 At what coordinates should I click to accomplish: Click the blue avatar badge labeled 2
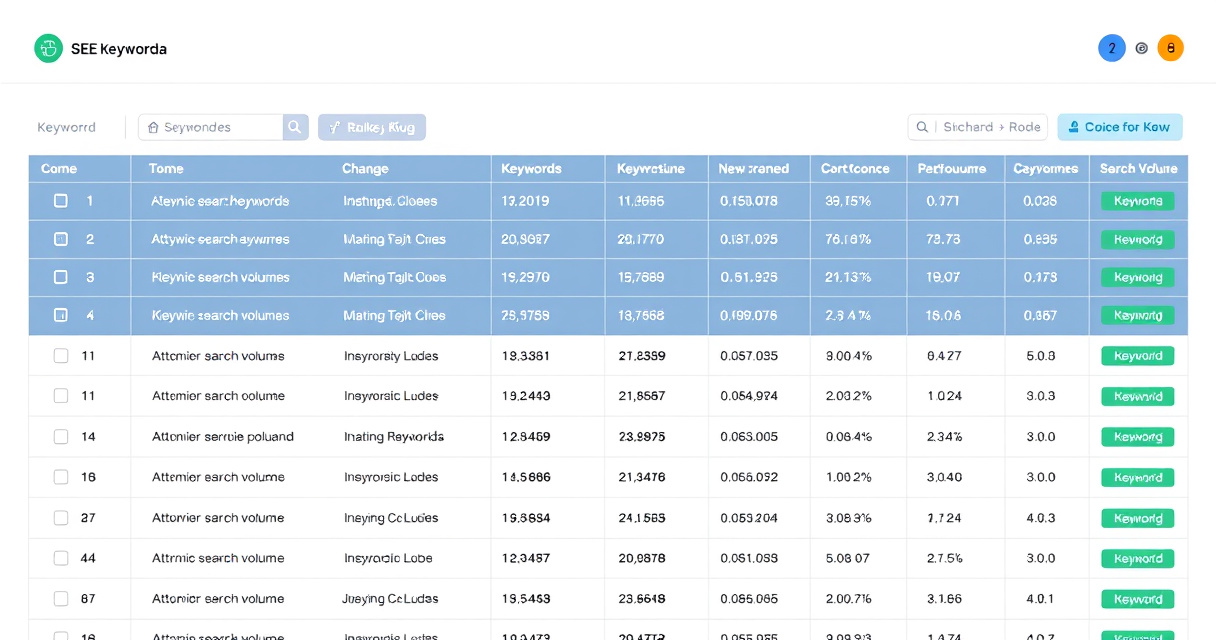pos(1112,48)
